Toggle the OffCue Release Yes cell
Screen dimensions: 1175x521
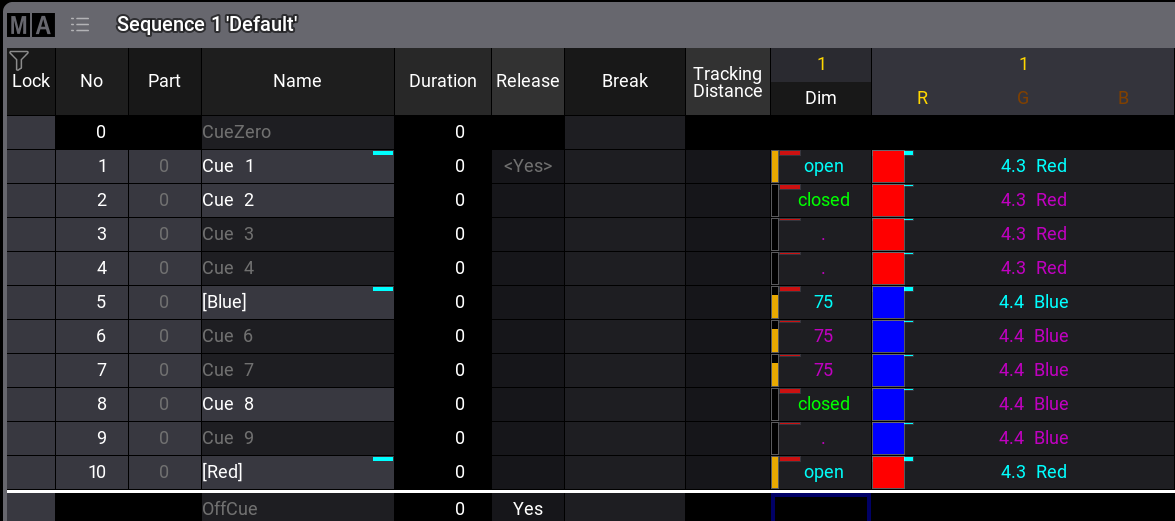527,508
